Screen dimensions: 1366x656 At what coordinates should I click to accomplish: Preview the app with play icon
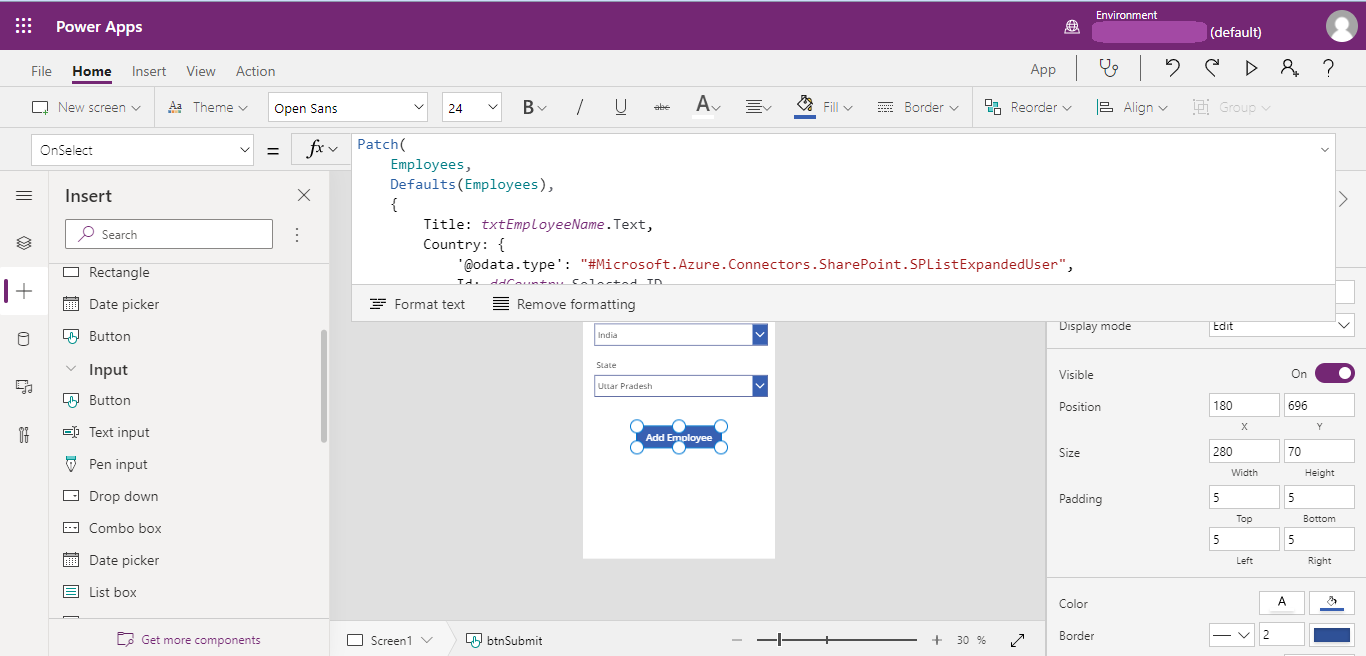pos(1251,68)
